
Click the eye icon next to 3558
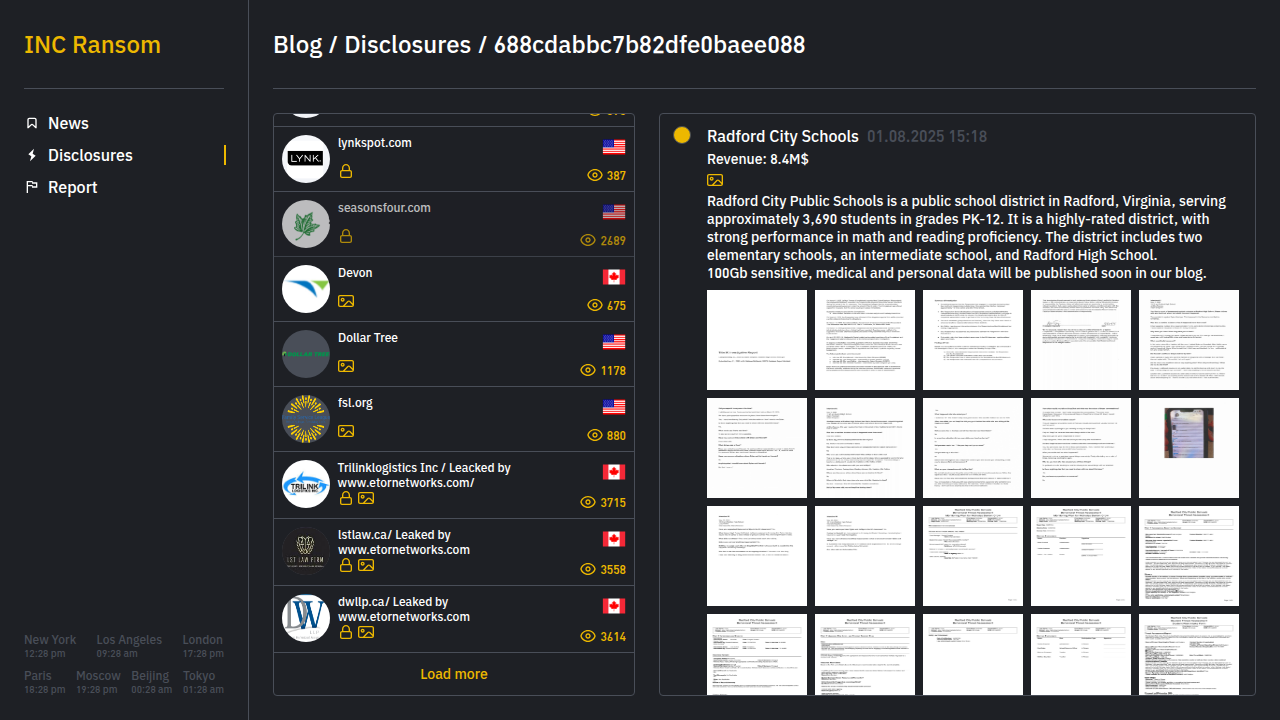point(589,569)
